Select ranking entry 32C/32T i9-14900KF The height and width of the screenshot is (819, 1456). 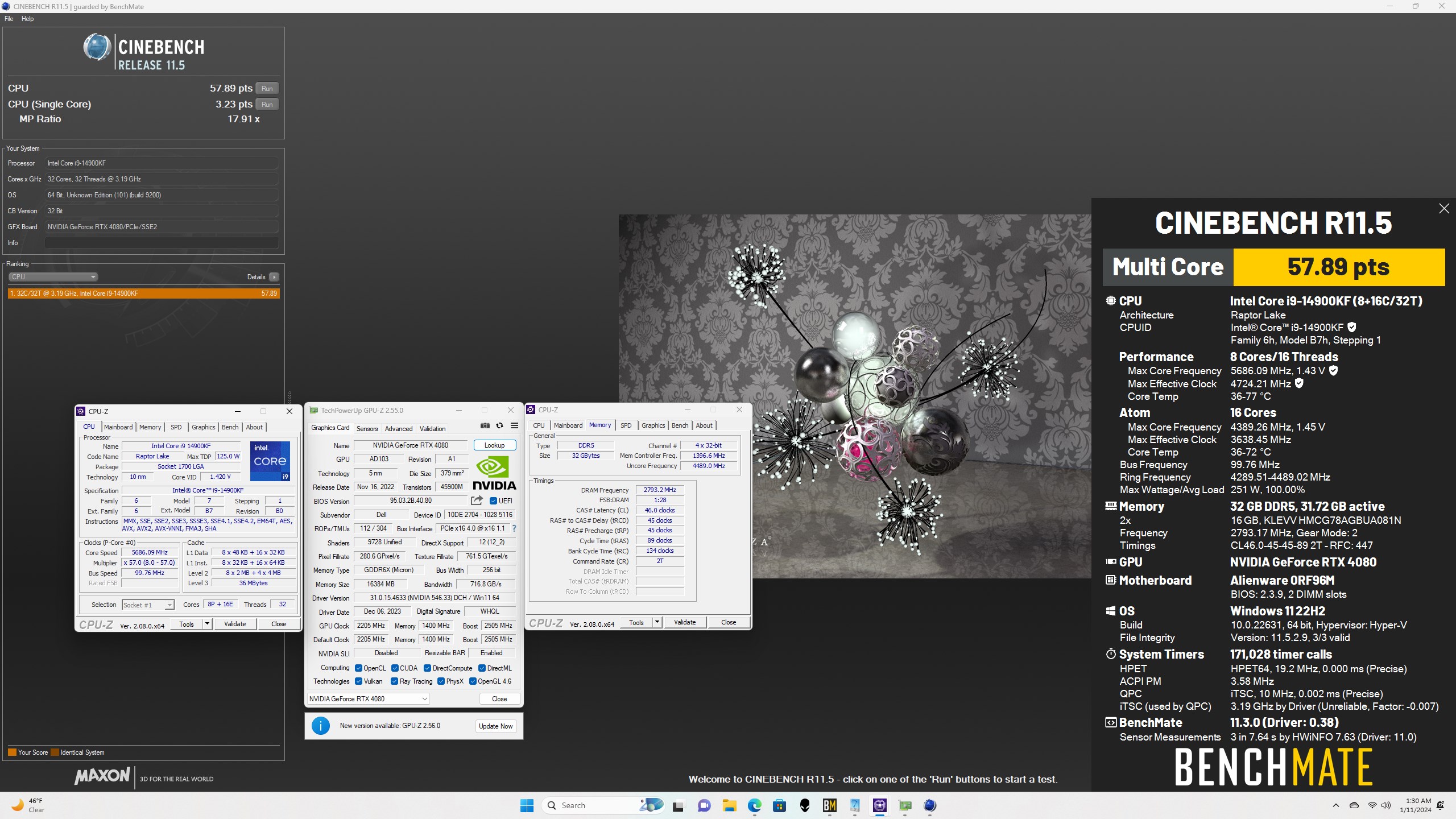pos(144,293)
